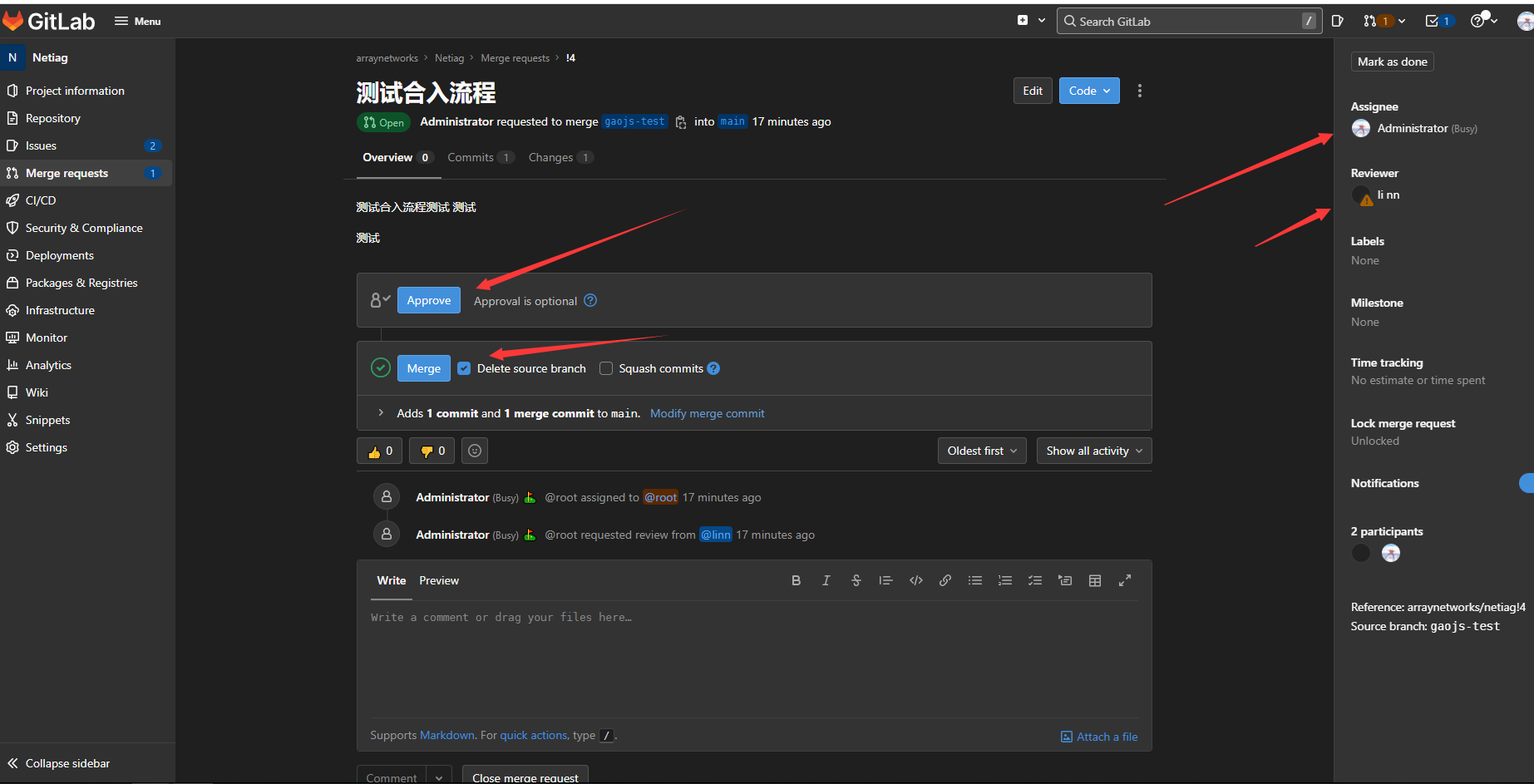Click the Edit button
1534x784 pixels.
coord(1033,91)
